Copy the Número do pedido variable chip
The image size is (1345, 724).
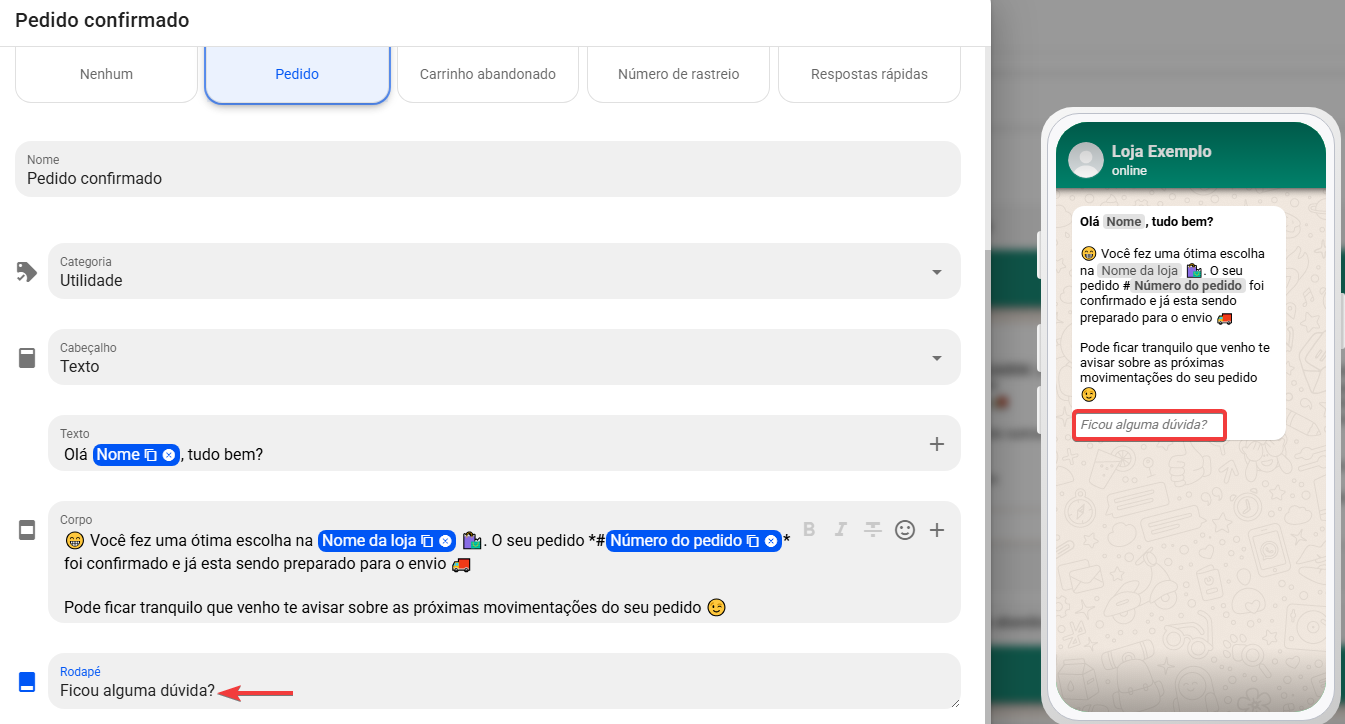[752, 541]
